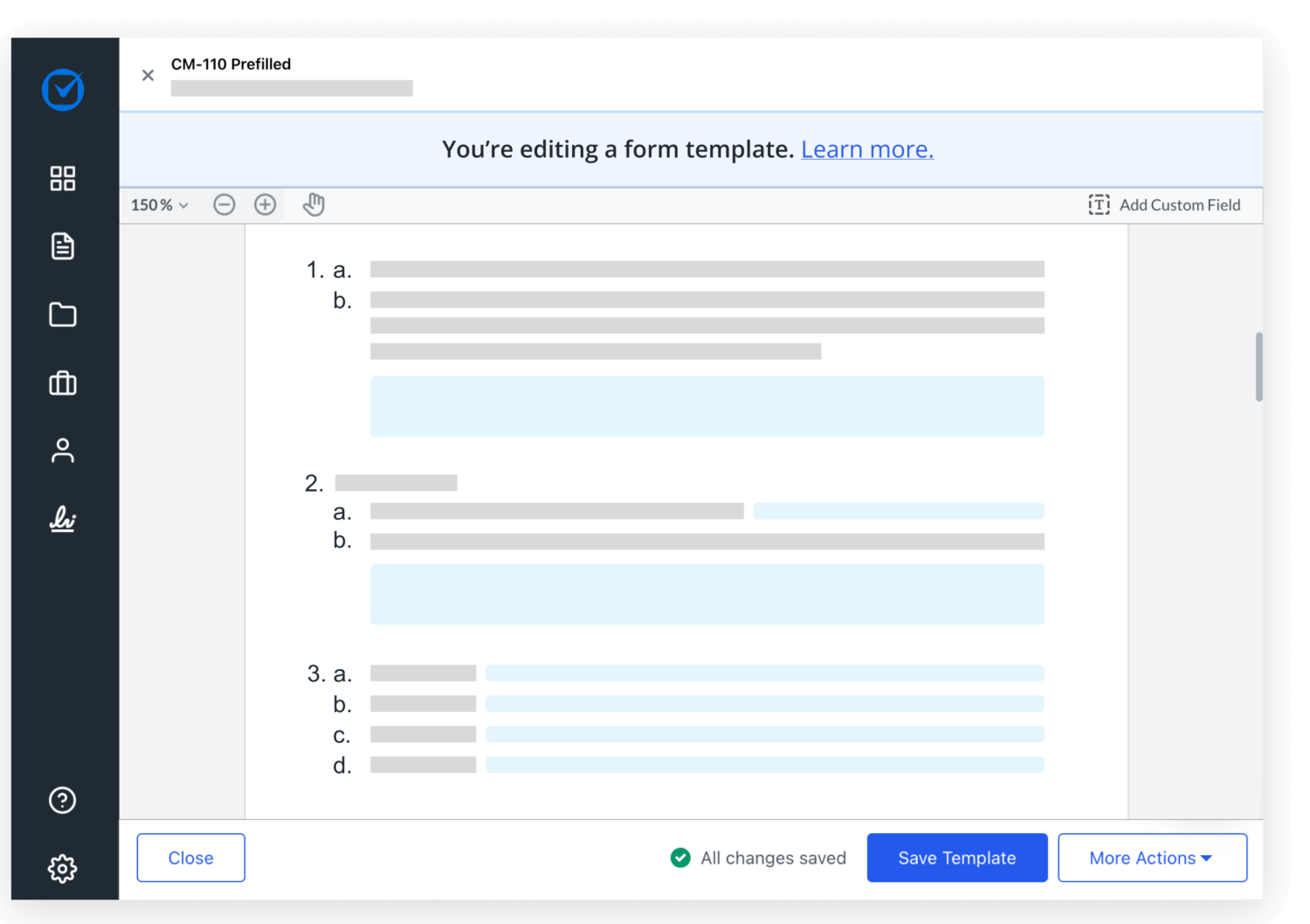This screenshot has height=924, width=1310.
Task: Zoom in using the plus button
Action: (x=265, y=204)
